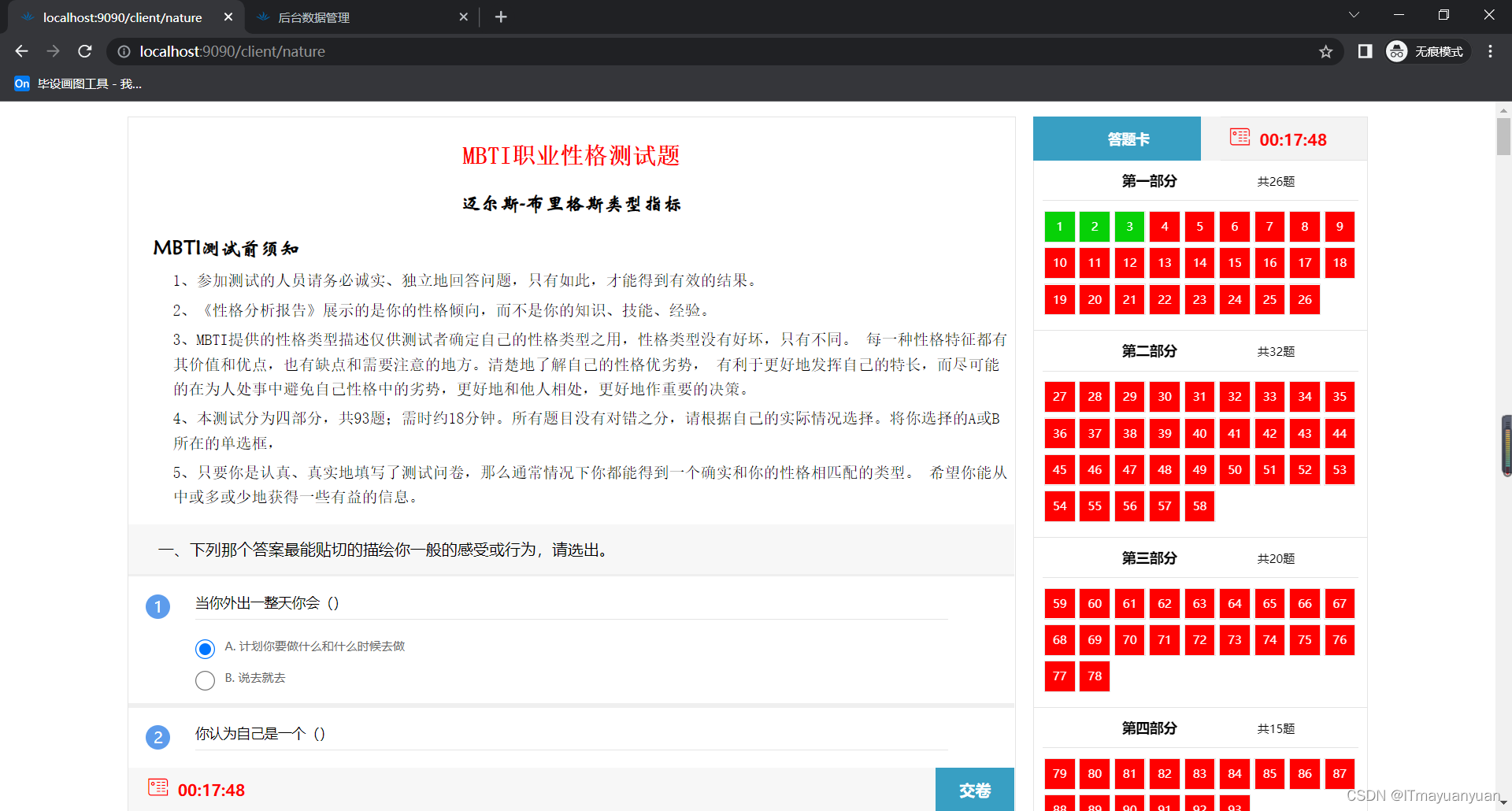The image size is (1512, 811).
Task: Click the site info icon in address bar
Action: tap(124, 51)
